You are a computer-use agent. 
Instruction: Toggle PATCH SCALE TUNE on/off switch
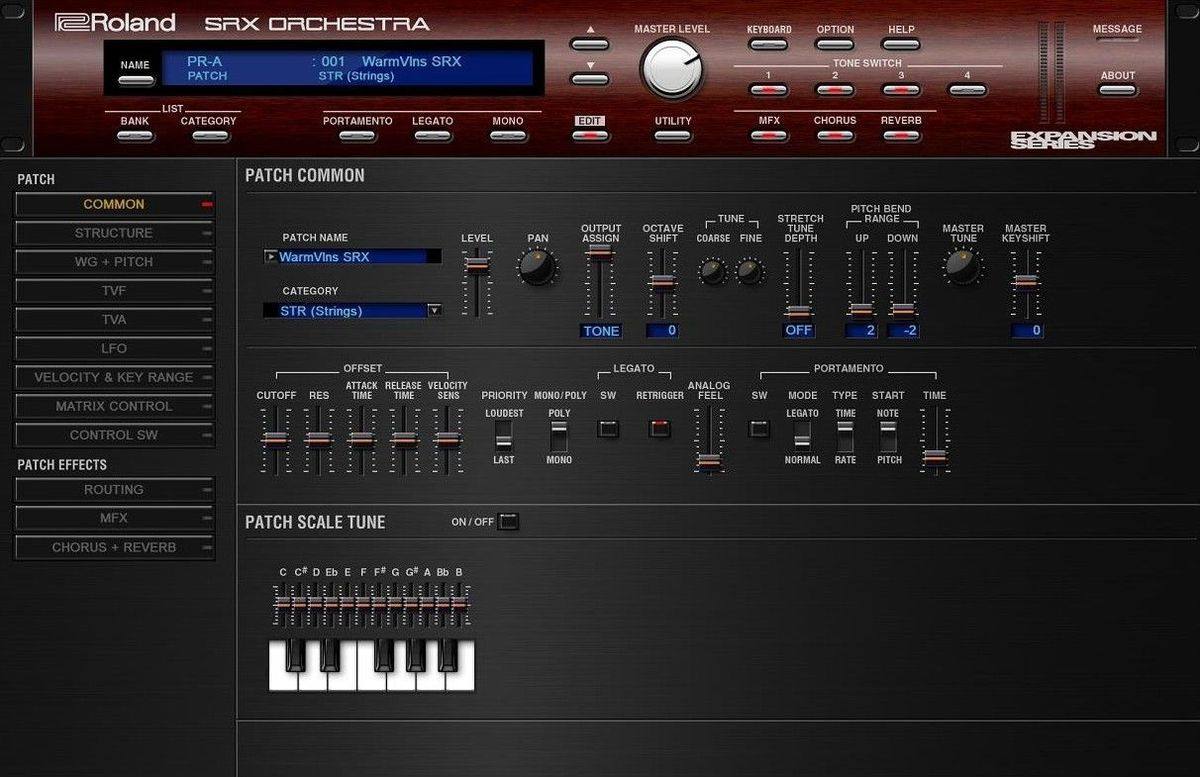click(508, 521)
